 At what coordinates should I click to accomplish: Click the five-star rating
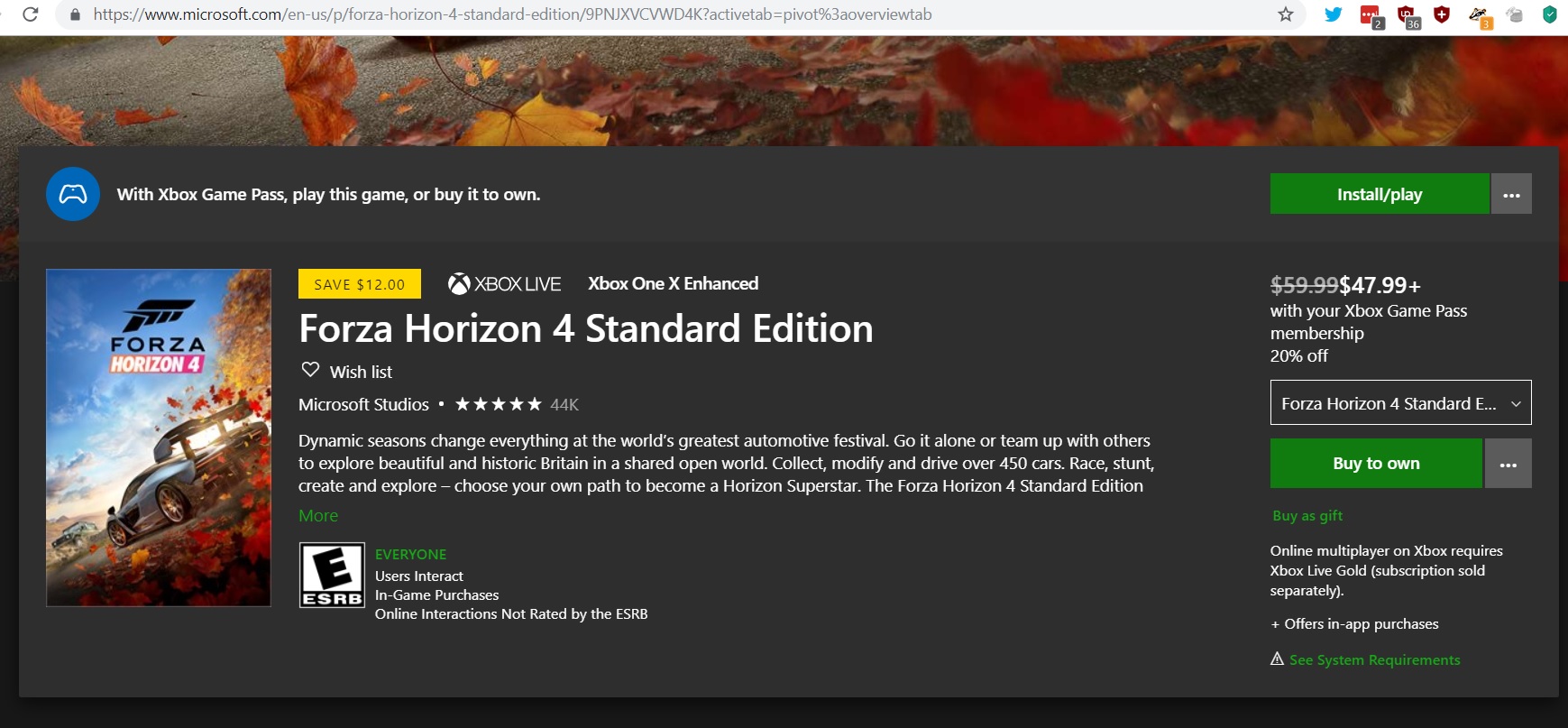click(499, 404)
